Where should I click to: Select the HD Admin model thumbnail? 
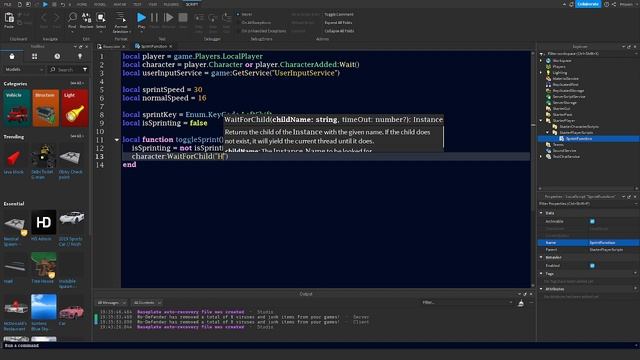44,222
